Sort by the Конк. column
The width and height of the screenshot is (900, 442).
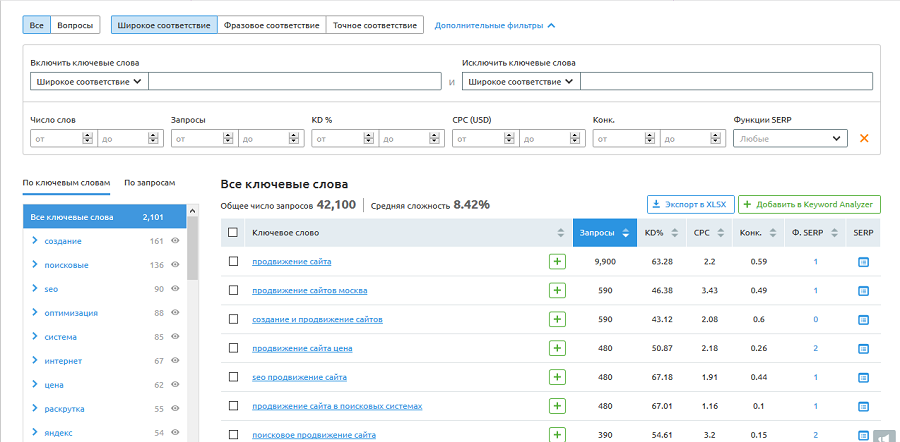(758, 233)
